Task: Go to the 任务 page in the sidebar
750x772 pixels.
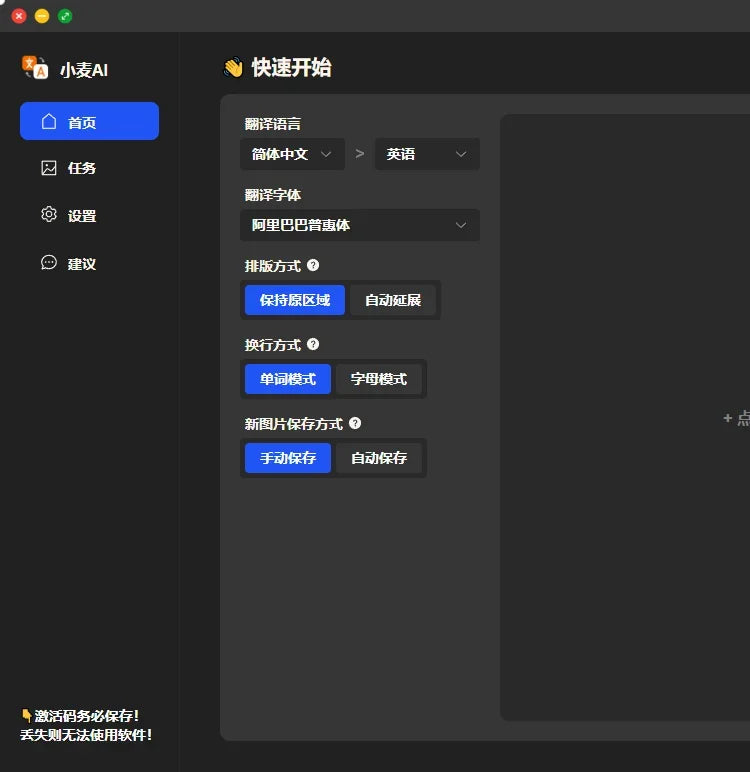Action: (82, 168)
